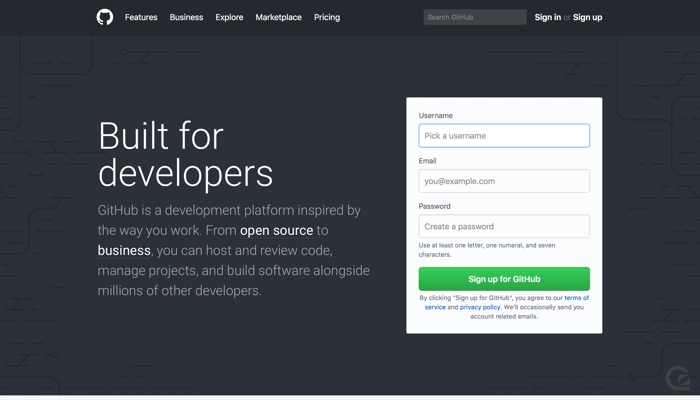Follow the business link in description

124,250
